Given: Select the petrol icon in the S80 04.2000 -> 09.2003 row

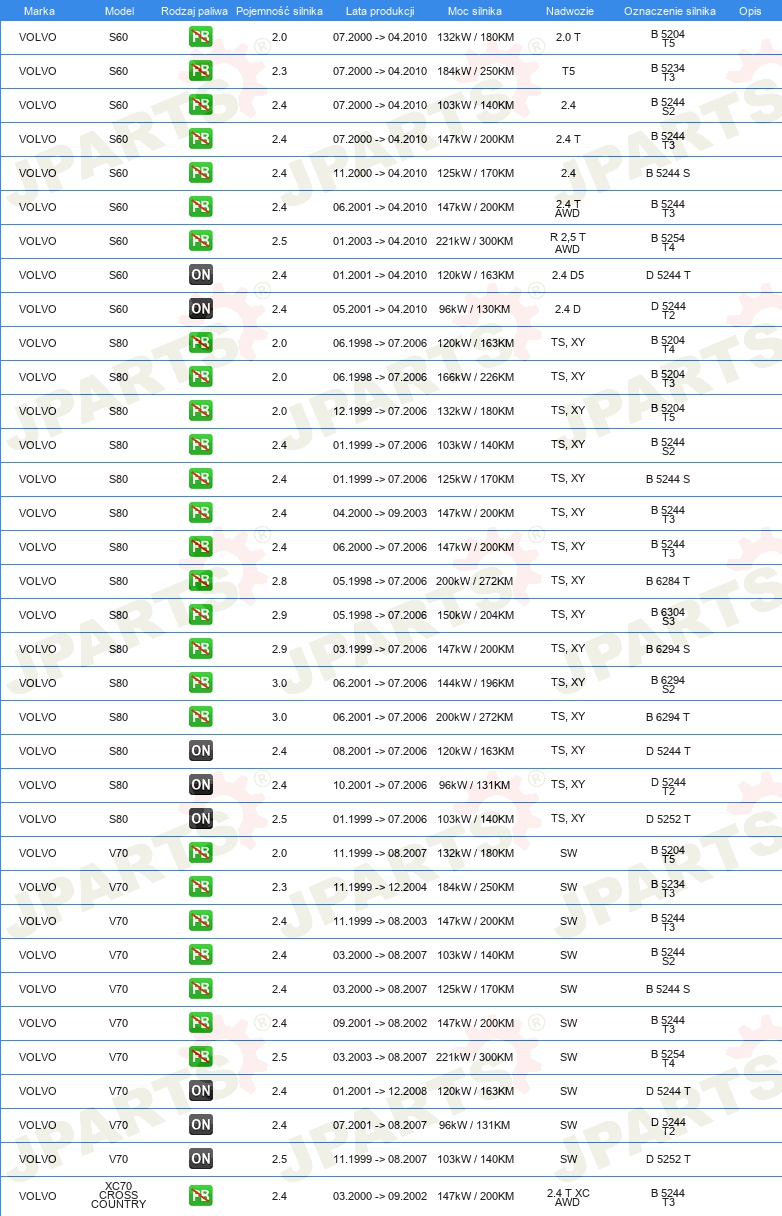Looking at the screenshot, I should coord(201,513).
